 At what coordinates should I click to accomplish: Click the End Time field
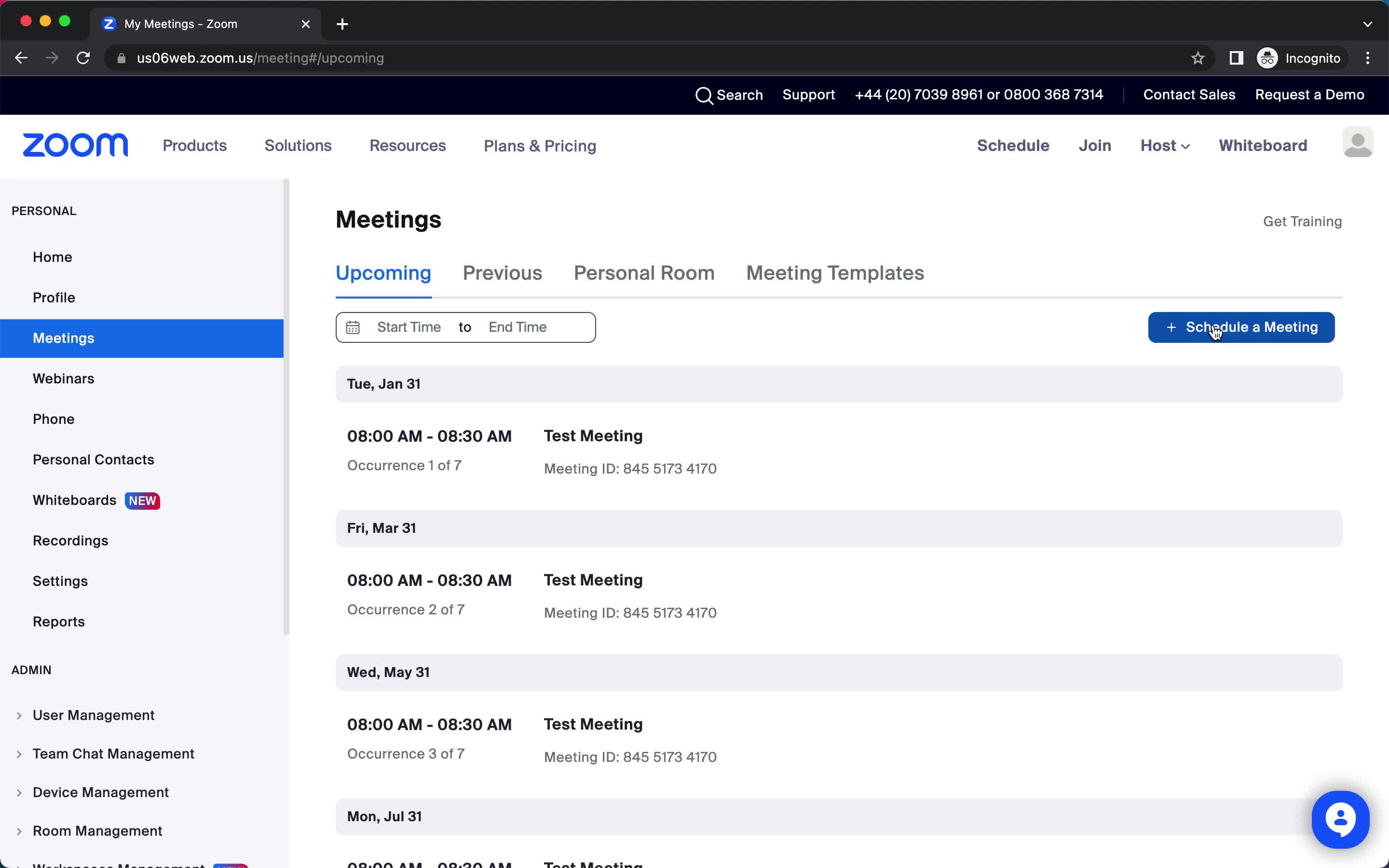pyautogui.click(x=517, y=327)
